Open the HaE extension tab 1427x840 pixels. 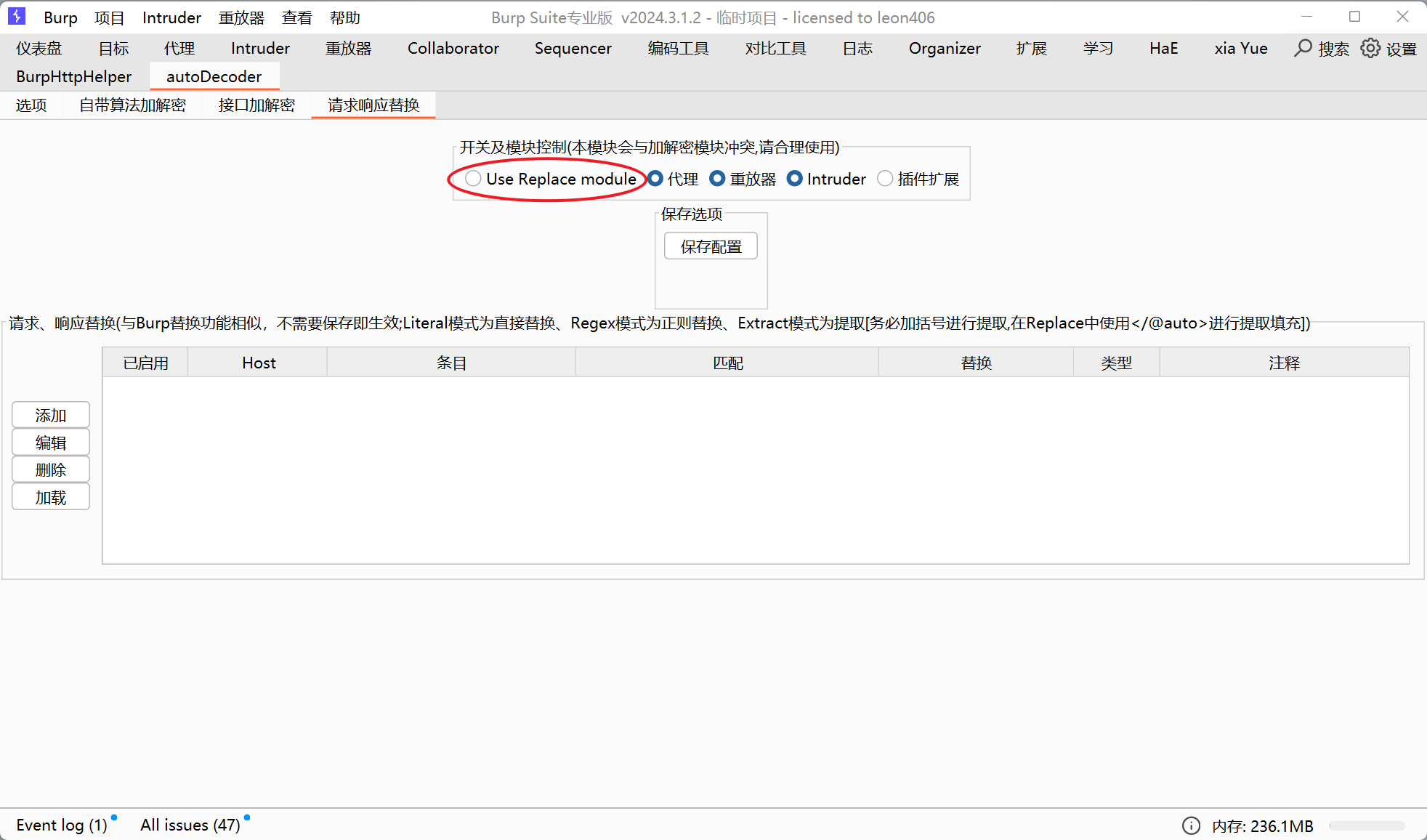point(1163,48)
